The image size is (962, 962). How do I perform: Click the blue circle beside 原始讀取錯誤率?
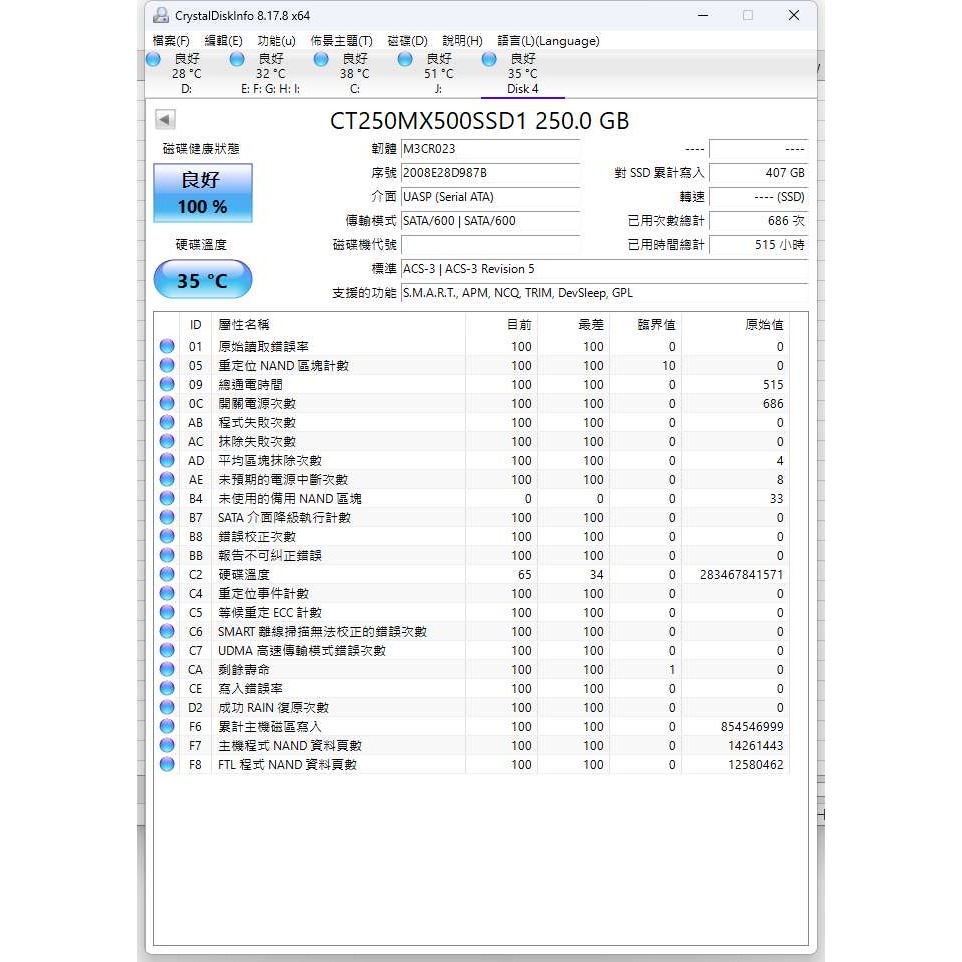point(166,346)
